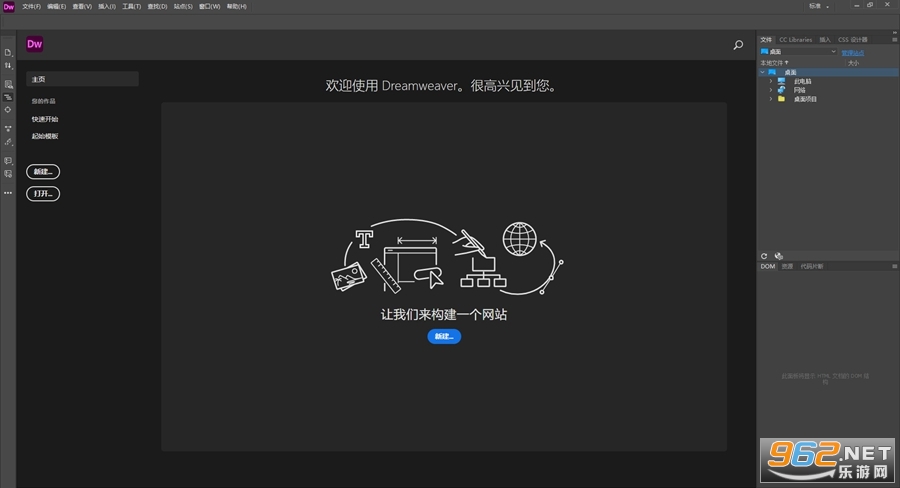Open the 站点(S) menu

(183, 6)
